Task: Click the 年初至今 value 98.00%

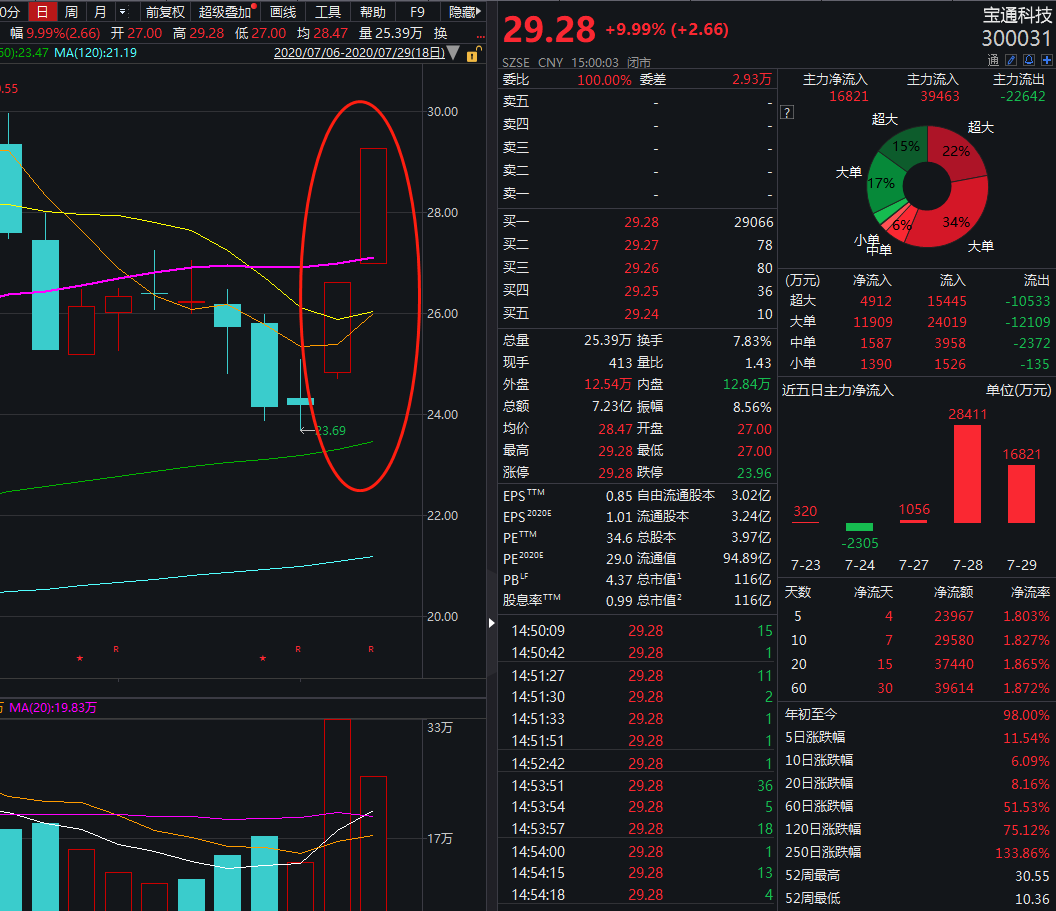Action: tap(1026, 715)
